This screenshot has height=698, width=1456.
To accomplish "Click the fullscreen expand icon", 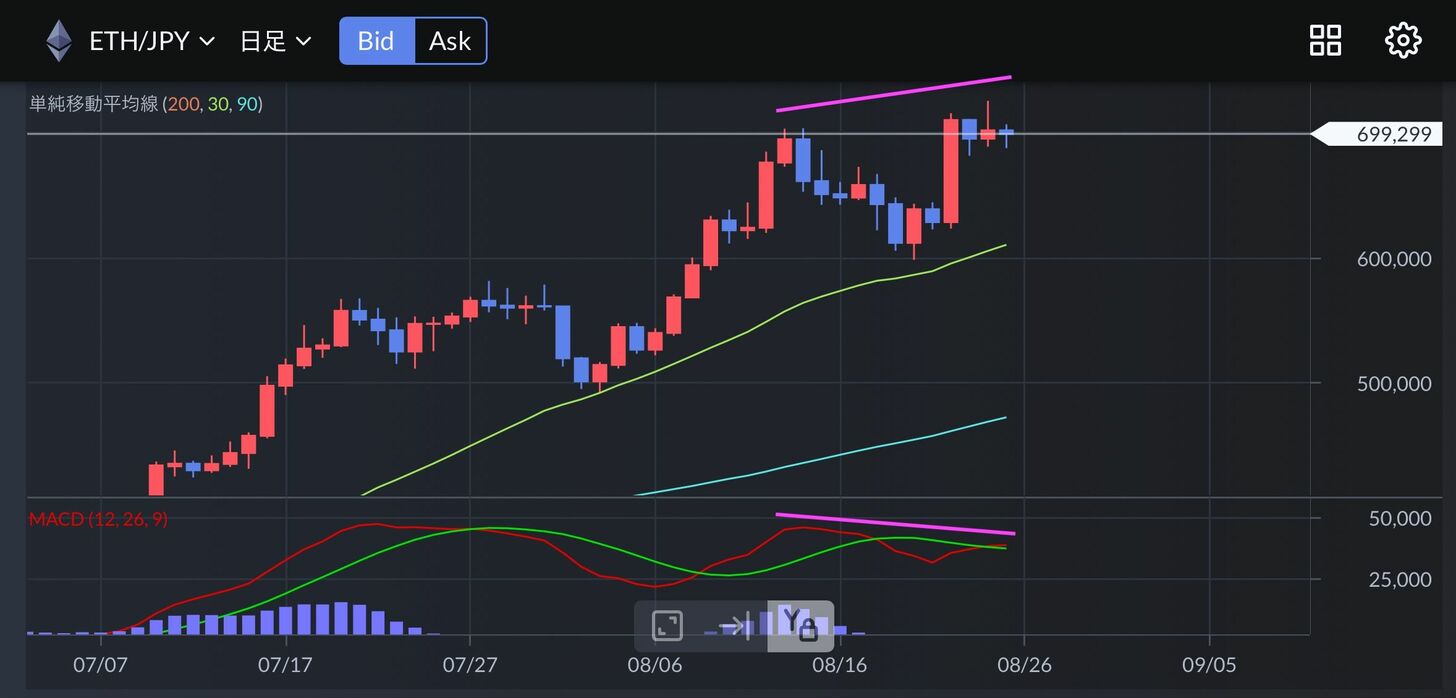I will coord(667,626).
